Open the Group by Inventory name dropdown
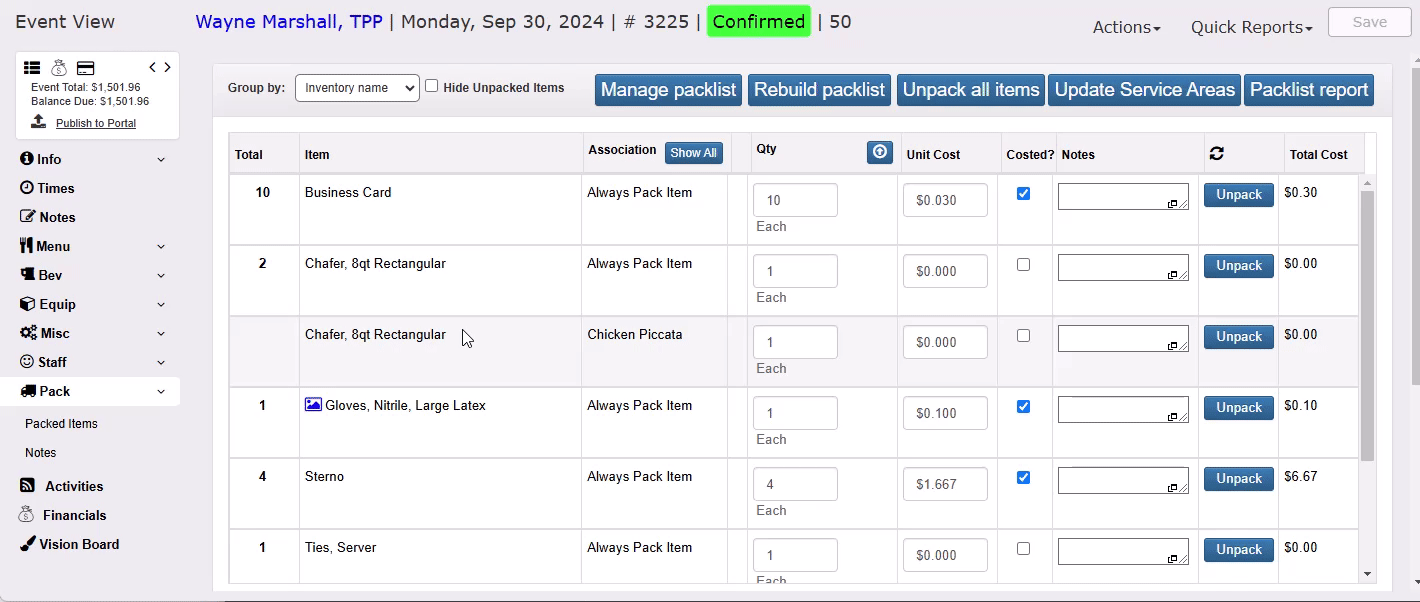Image resolution: width=1420 pixels, height=602 pixels. [357, 88]
